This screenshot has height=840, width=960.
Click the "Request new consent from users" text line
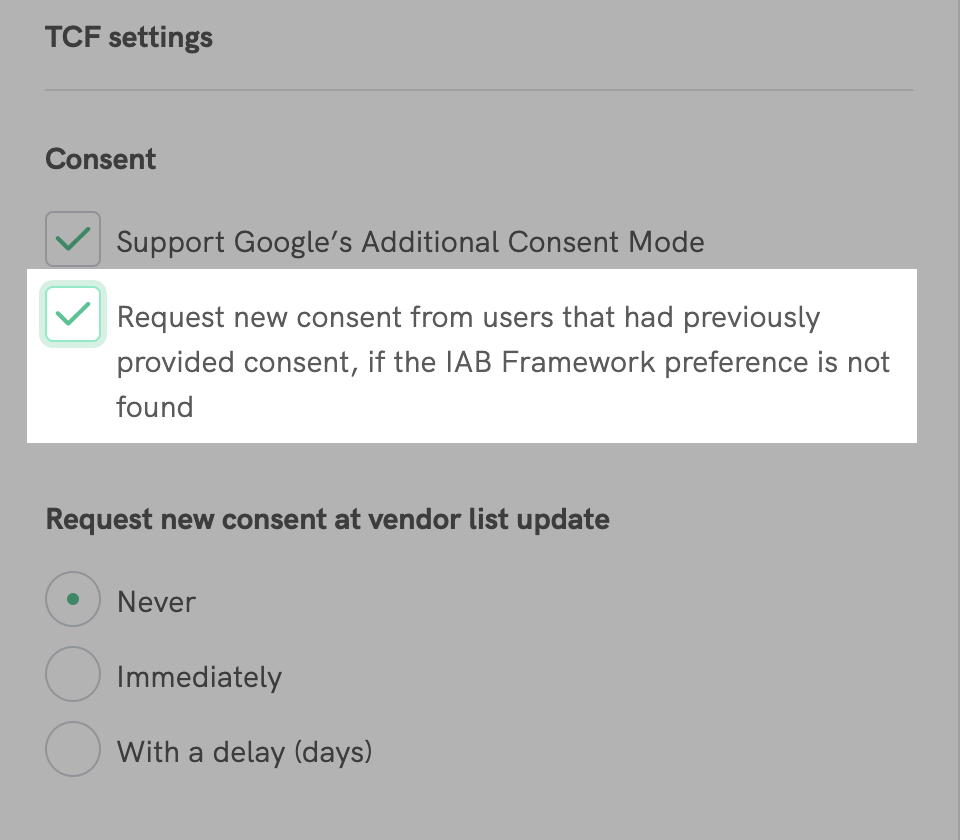point(468,318)
